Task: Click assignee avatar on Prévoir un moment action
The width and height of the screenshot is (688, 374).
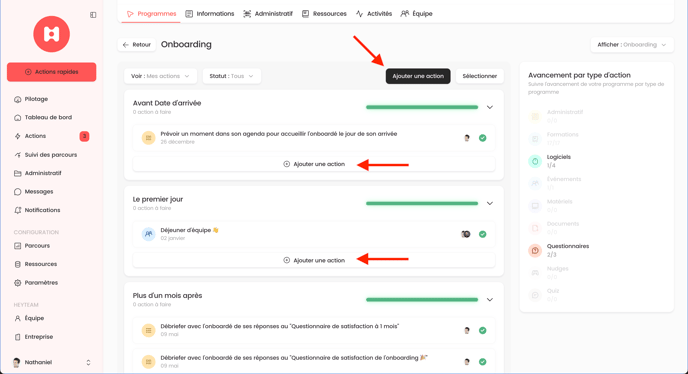Action: [467, 138]
